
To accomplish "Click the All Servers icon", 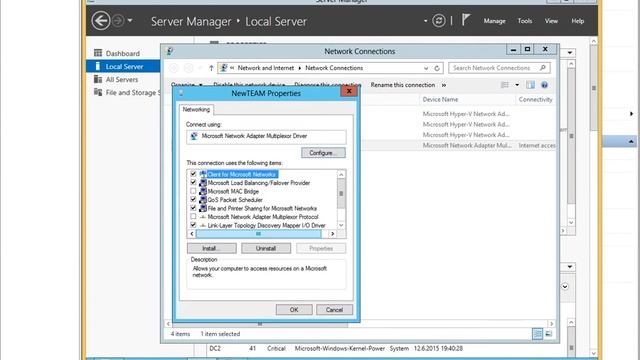I will pyautogui.click(x=98, y=79).
